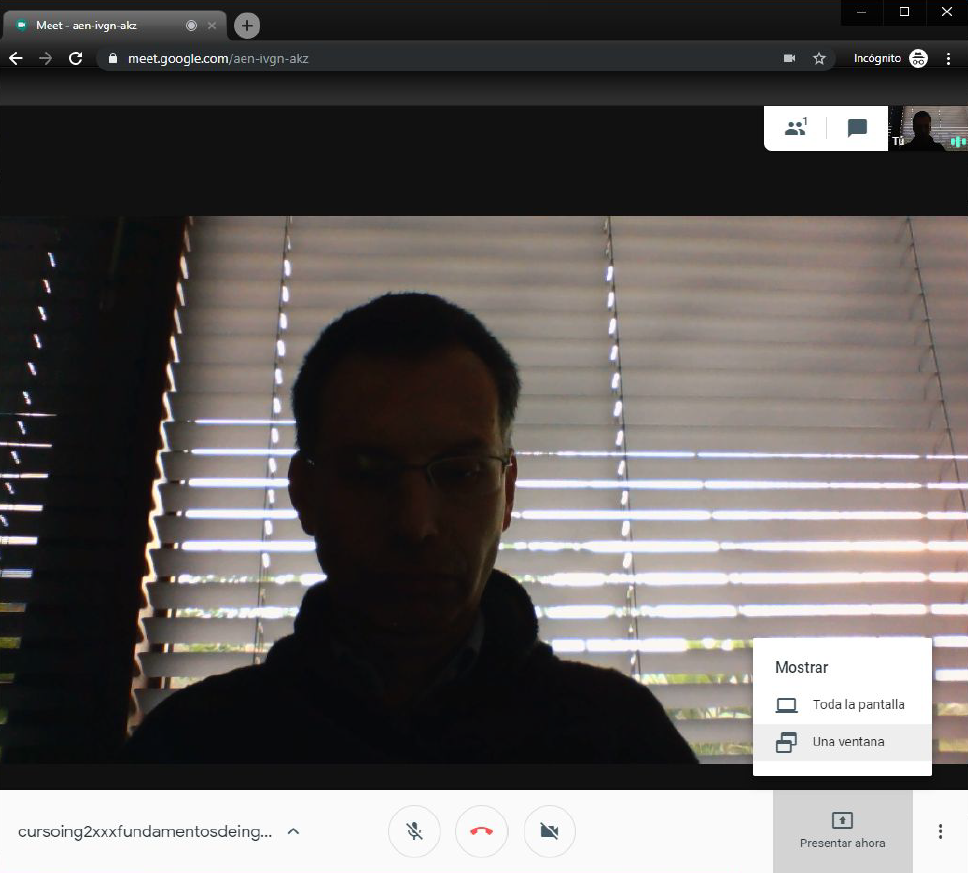Click browser forward arrow
Viewport: 968px width, 873px height.
click(x=45, y=58)
